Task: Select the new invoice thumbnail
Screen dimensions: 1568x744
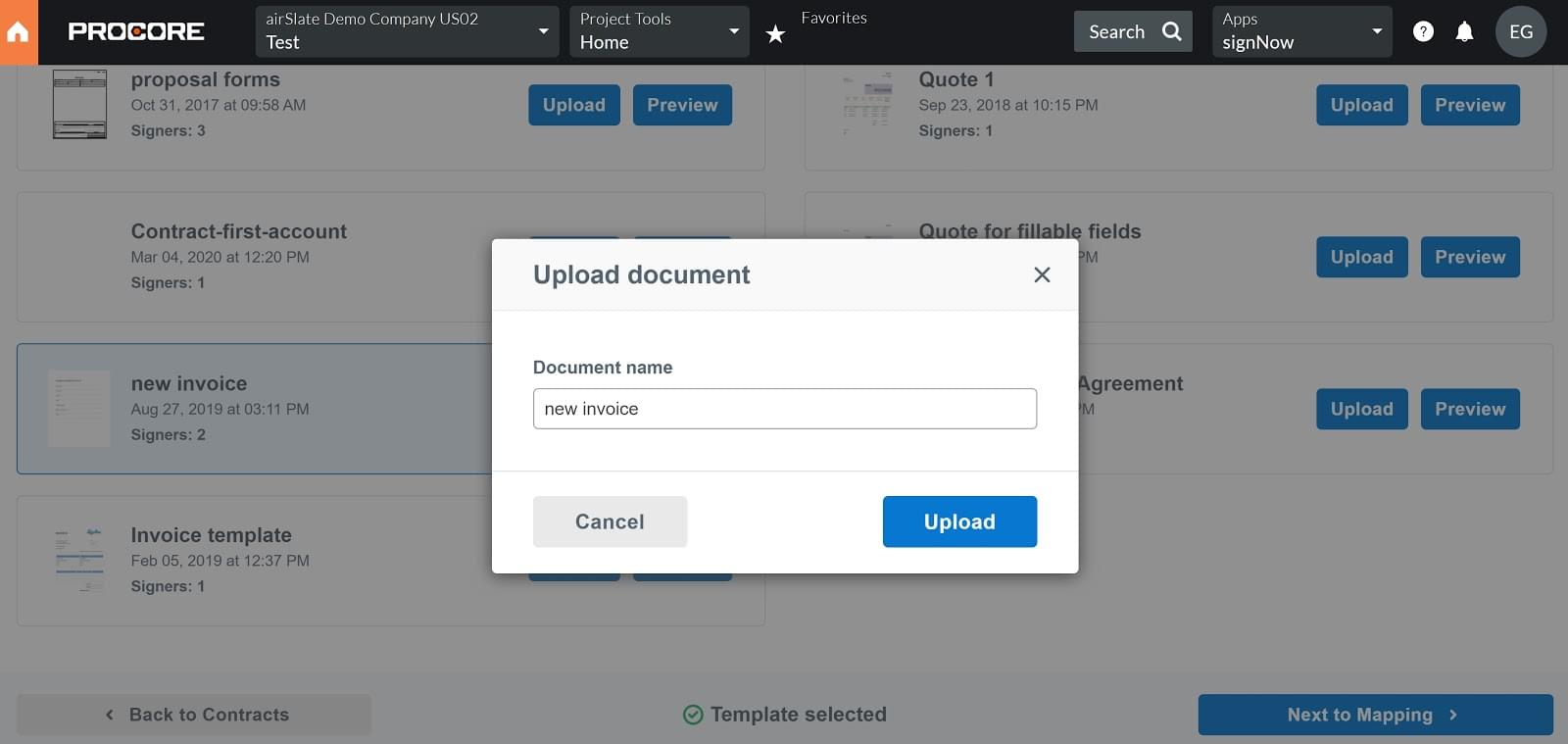Action: pos(79,409)
